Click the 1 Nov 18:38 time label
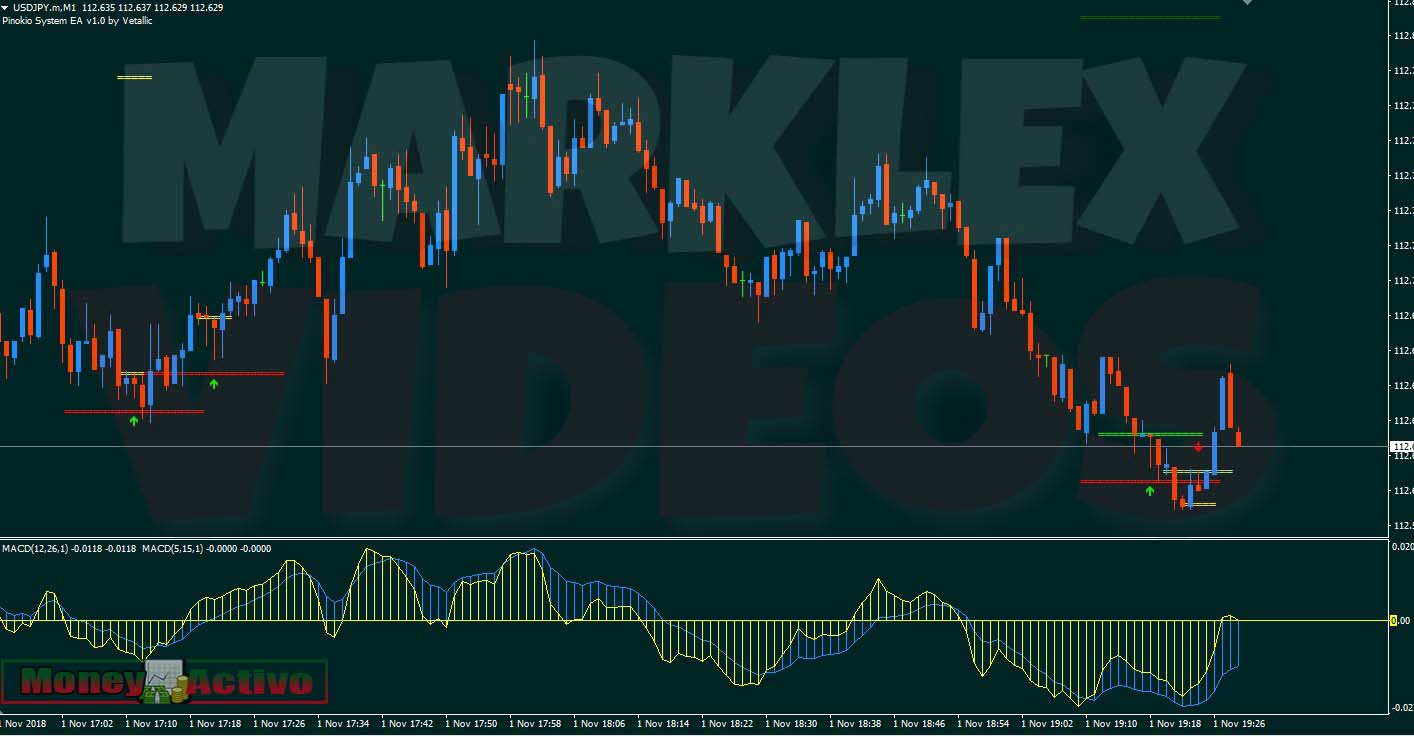This screenshot has width=1414, height=737. point(855,723)
